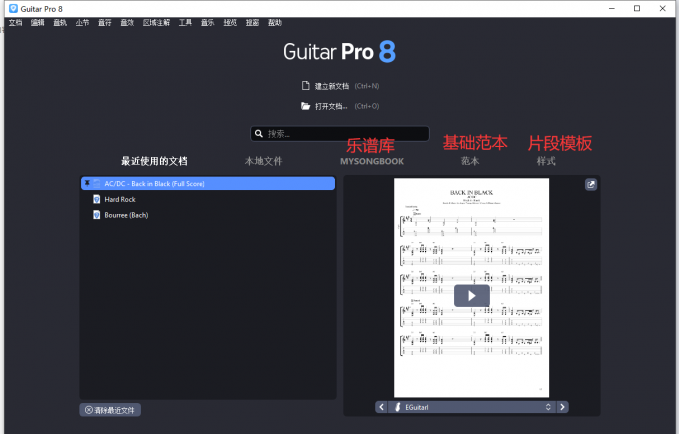Open the 小节 menu
Viewport: 679px width, 434px height.
82,23
